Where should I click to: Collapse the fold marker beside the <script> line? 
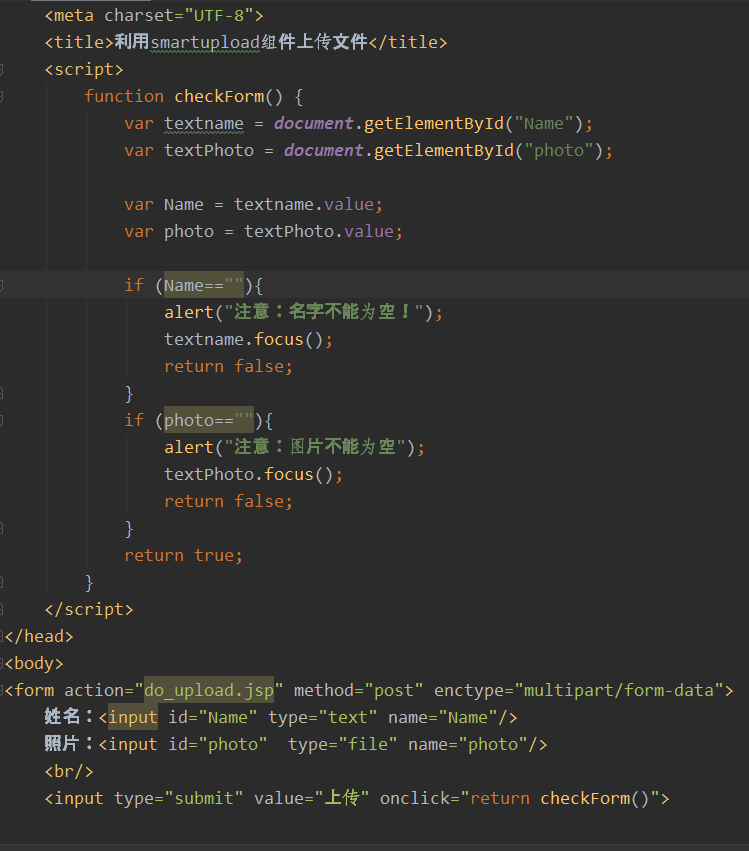(x=2, y=69)
